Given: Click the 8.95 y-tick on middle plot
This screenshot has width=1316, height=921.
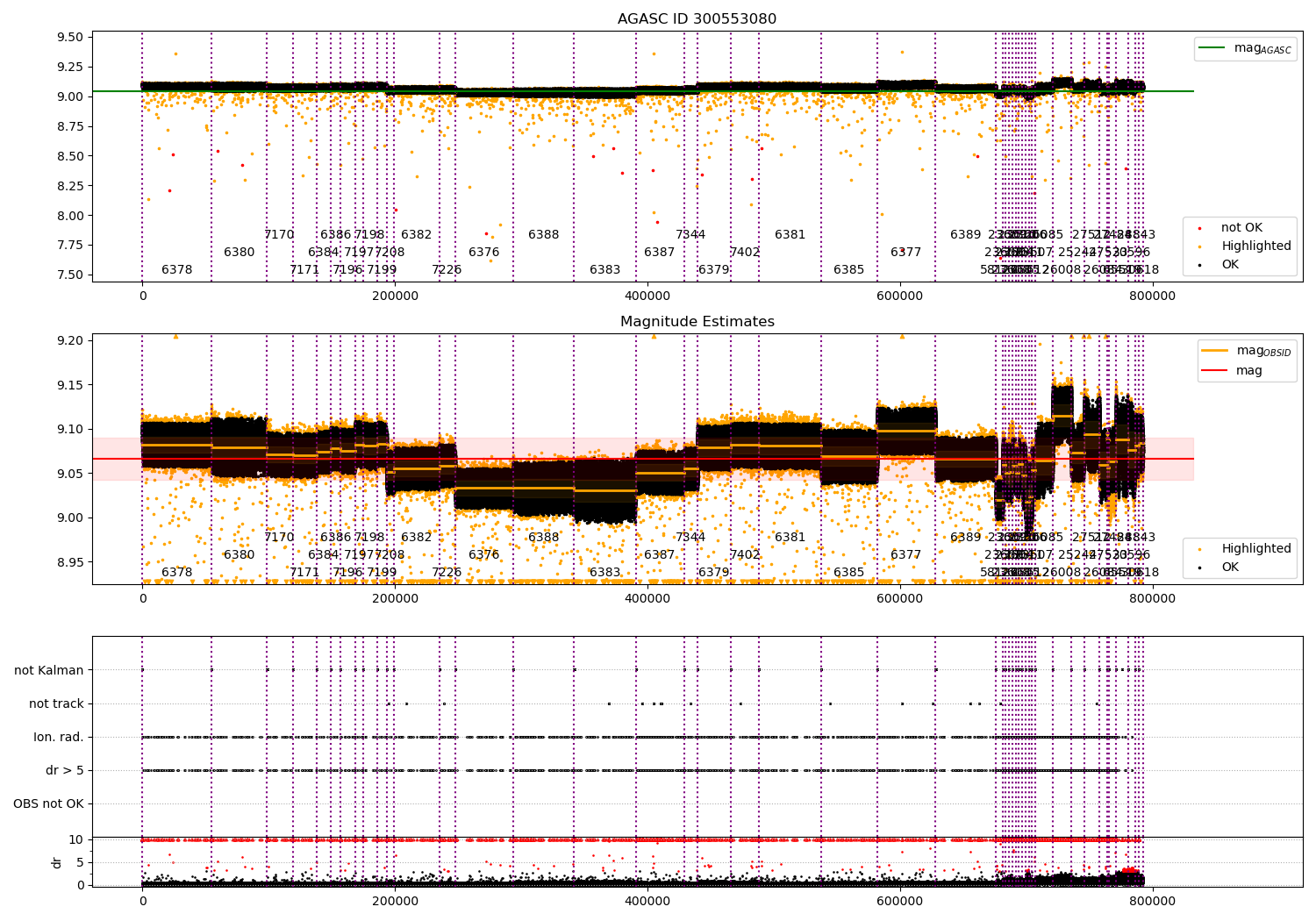Looking at the screenshot, I should click(69, 562).
